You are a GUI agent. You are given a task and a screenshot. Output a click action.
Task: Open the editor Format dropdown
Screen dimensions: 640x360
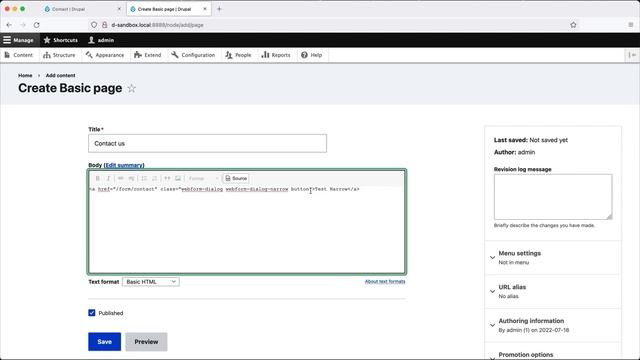pyautogui.click(x=203, y=178)
